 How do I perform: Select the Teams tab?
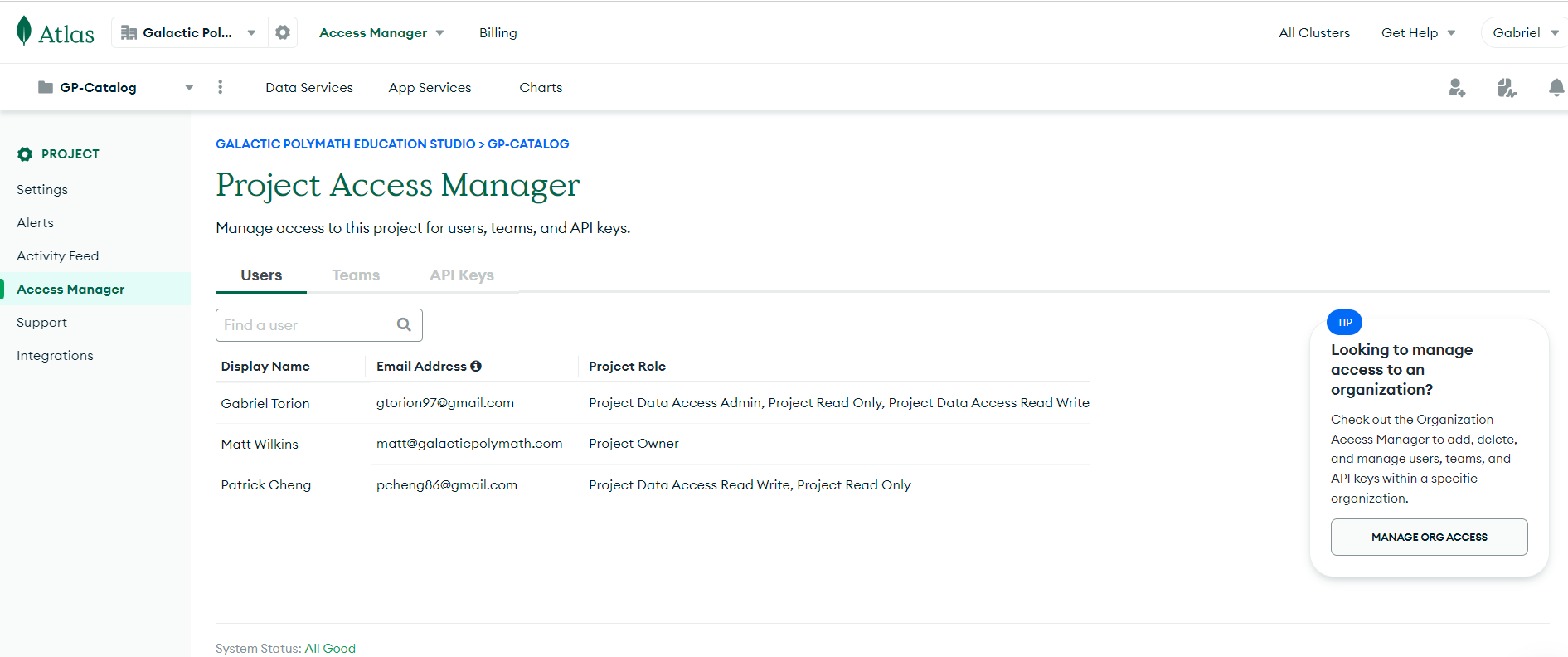tap(356, 275)
